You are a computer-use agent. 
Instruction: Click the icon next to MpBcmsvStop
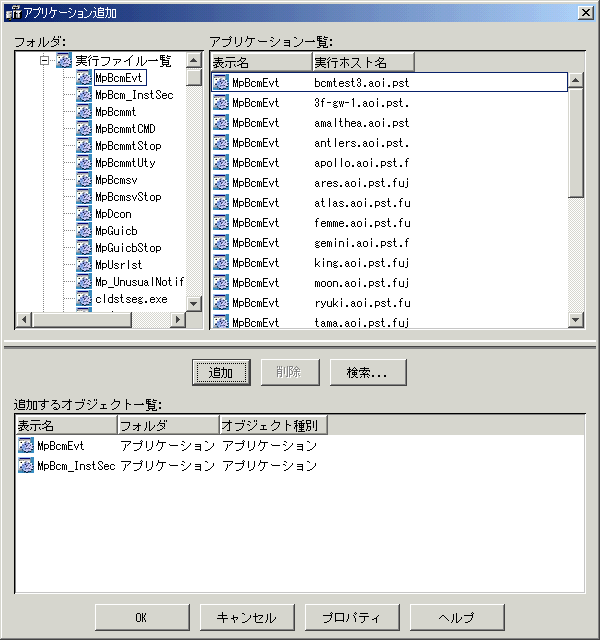click(84, 197)
